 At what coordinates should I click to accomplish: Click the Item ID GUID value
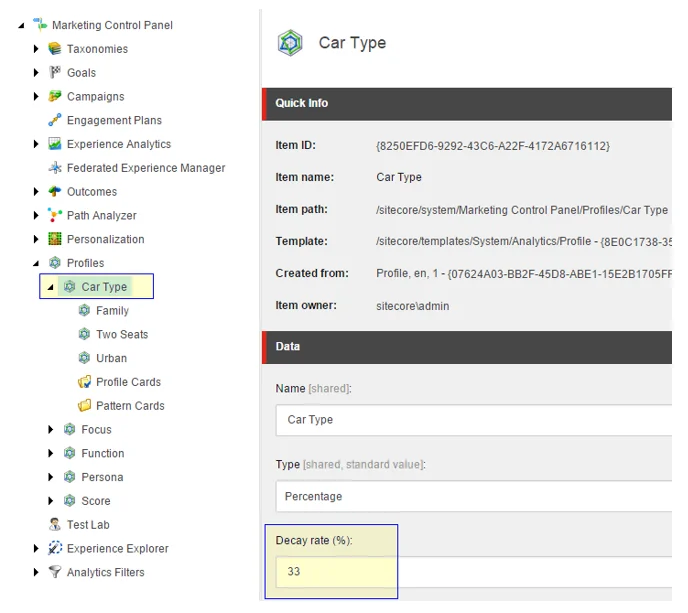tap(493, 146)
